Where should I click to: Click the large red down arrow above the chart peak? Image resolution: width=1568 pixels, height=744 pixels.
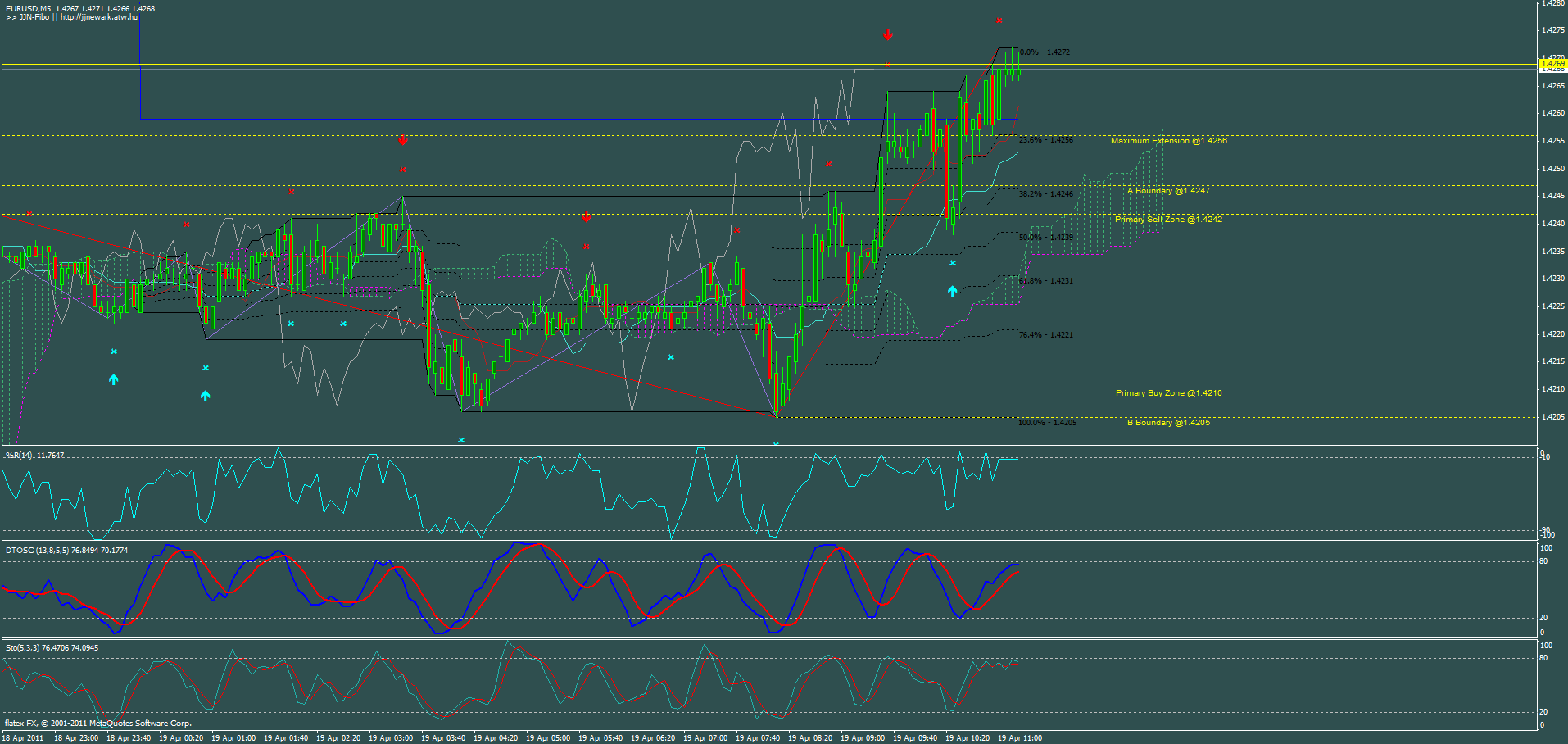pos(888,35)
